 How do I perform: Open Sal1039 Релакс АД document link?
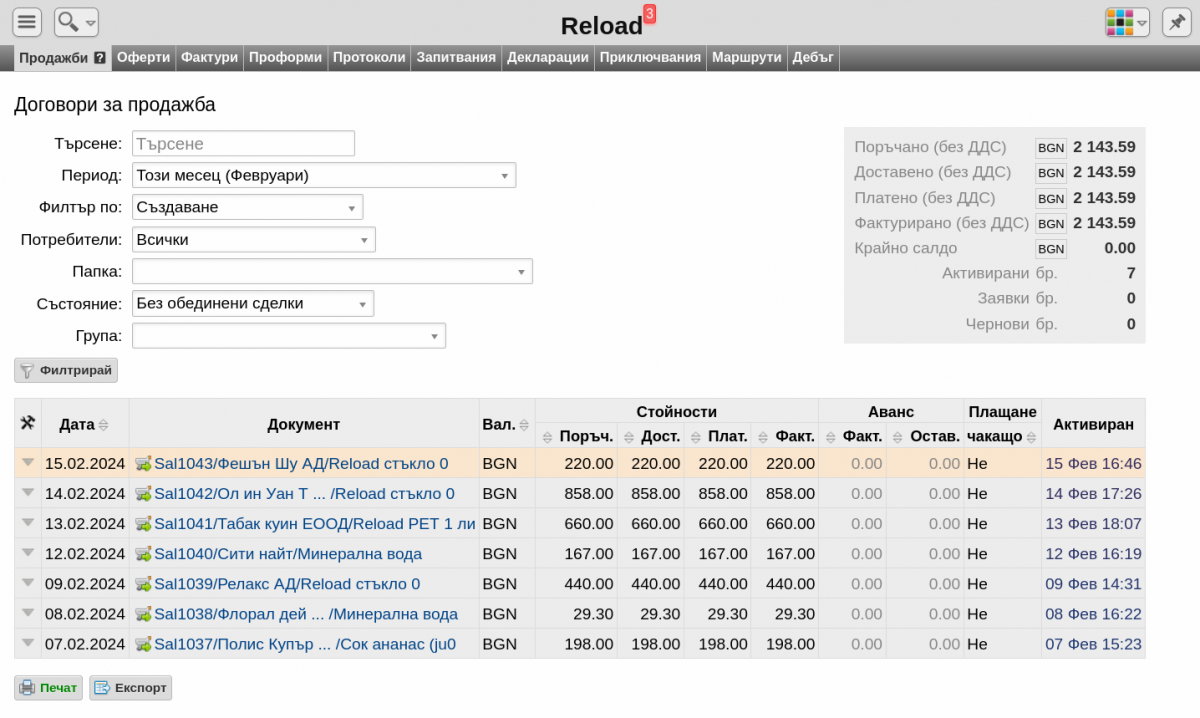[287, 584]
